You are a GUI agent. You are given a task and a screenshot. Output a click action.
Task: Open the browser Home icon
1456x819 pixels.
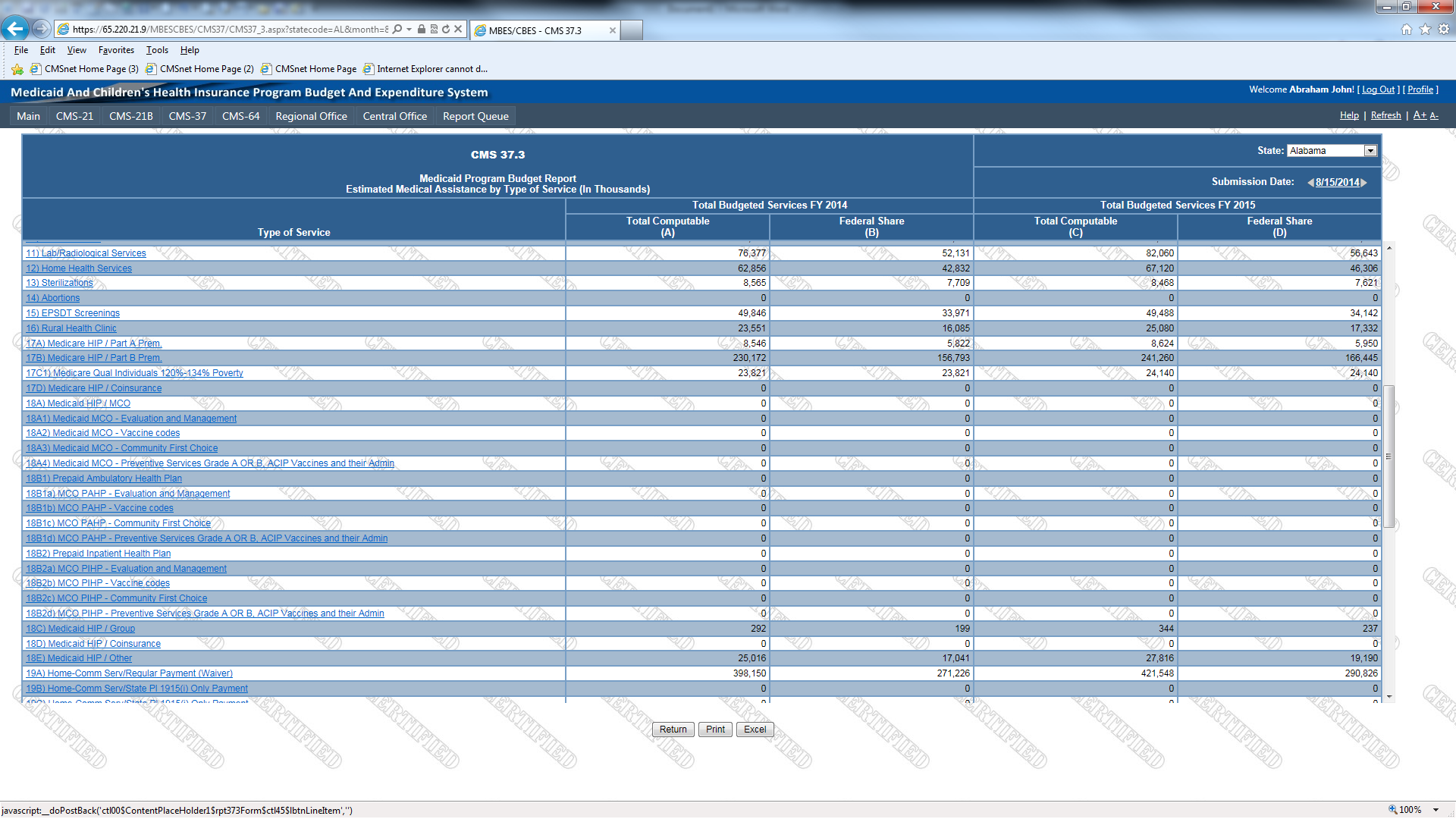click(x=1407, y=30)
